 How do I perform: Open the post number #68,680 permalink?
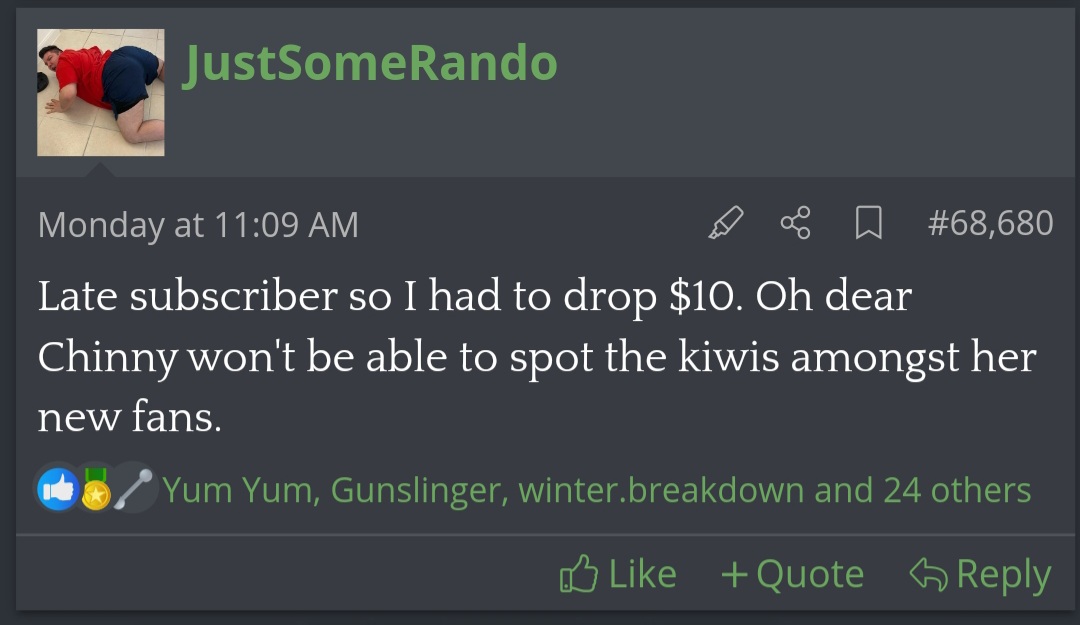pos(990,223)
